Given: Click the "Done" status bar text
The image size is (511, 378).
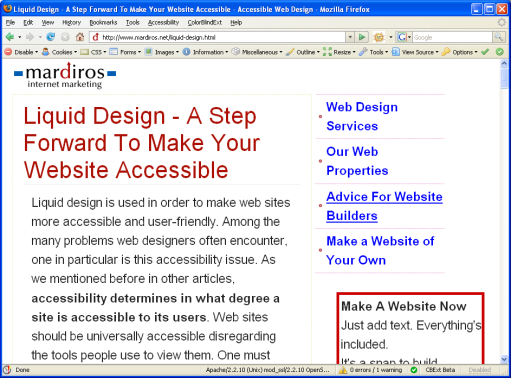Looking at the screenshot, I should [22, 370].
